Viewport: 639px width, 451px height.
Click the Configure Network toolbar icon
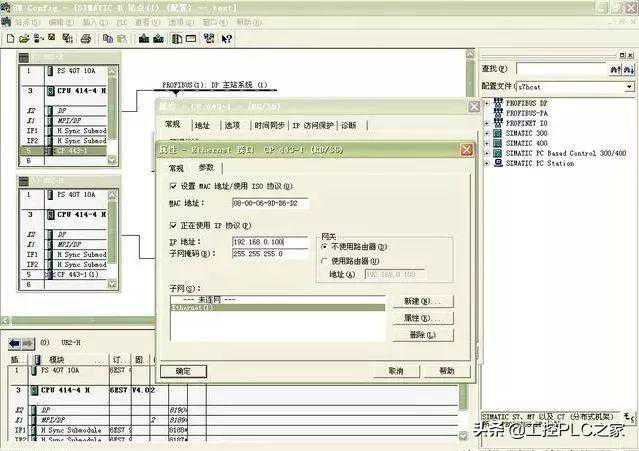[209, 39]
